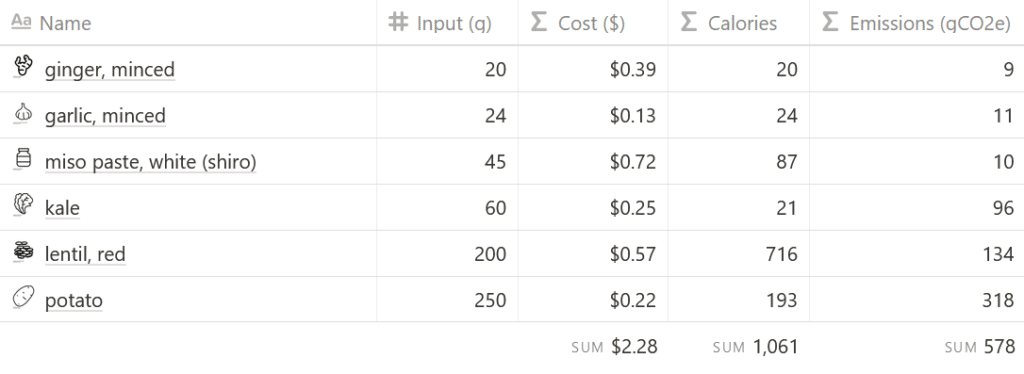Open the Emissions (gCO2e) column header menu
Screen dimensions: 1024x374
917,22
